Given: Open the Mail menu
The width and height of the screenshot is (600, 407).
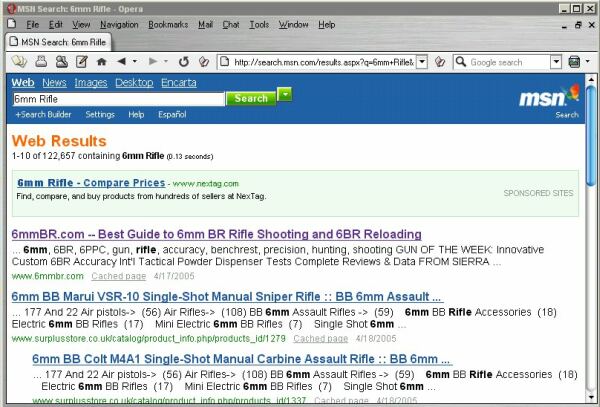Looking at the screenshot, I should tap(205, 24).
